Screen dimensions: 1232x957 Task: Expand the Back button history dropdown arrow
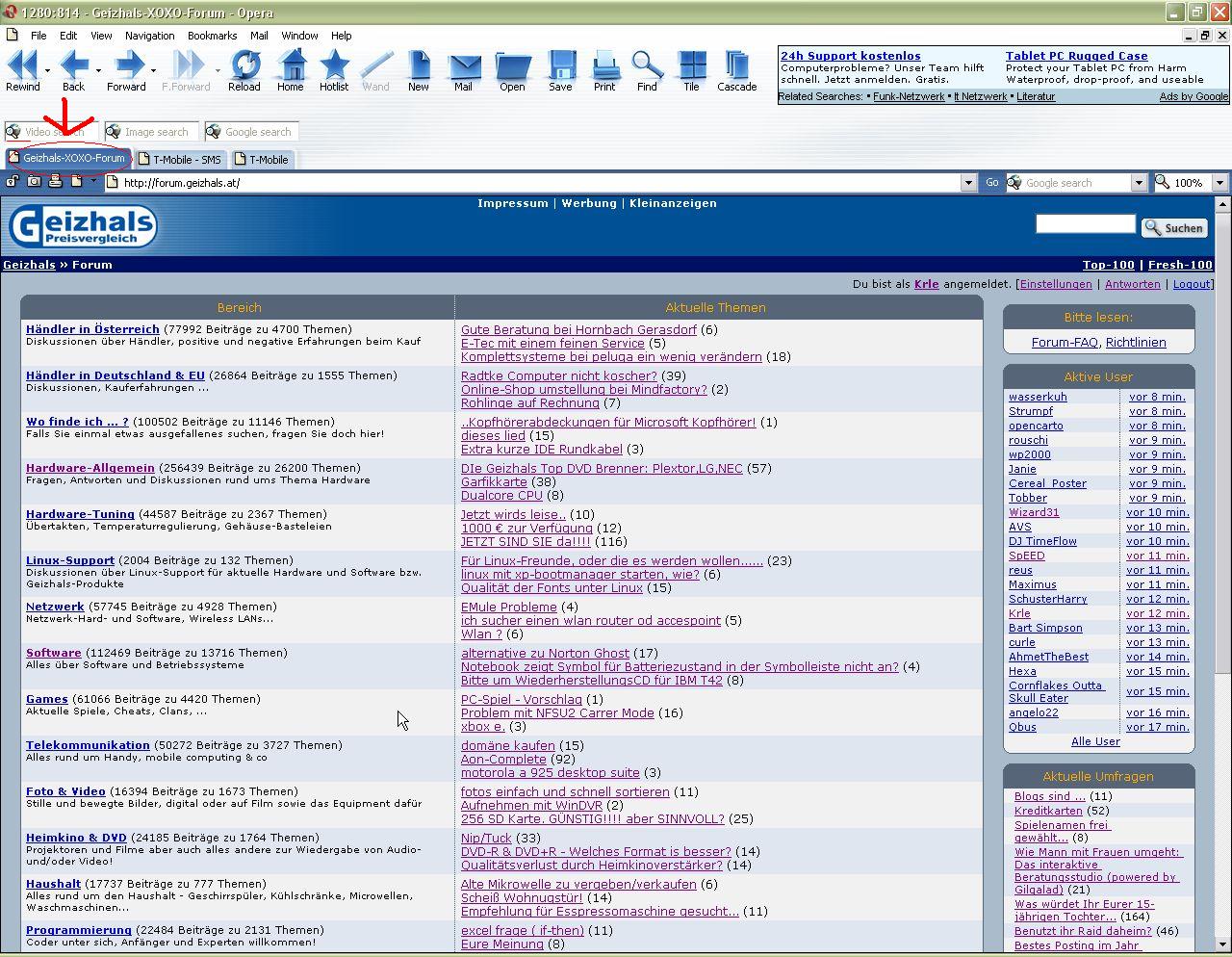click(98, 70)
